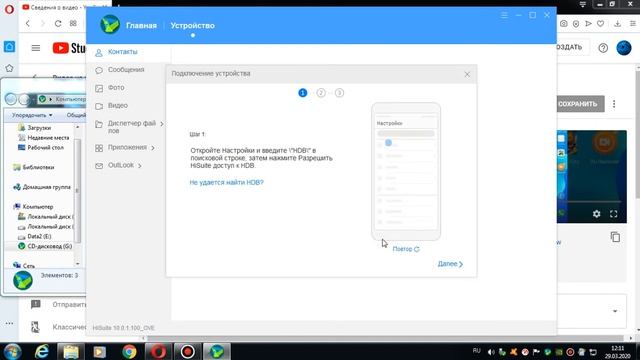Screen dimensions: 640x360
Task: Expand the dropdown arrow in YouTube Studio panel
Action: pyautogui.click(x=615, y=311)
